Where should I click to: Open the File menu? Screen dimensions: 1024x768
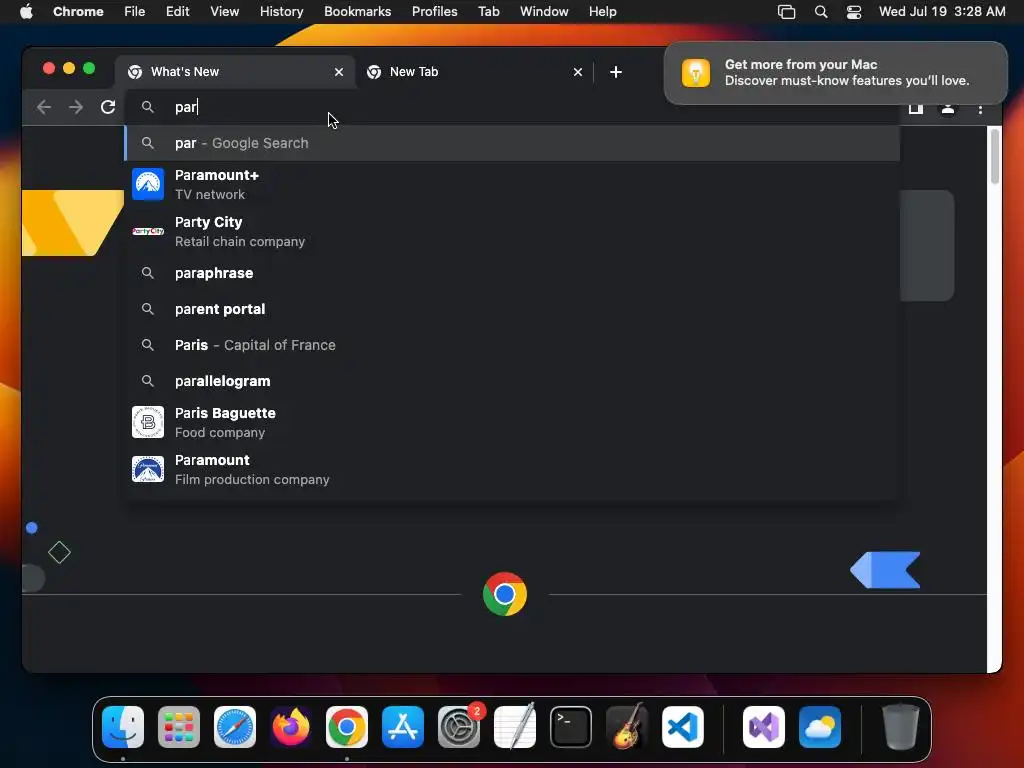[x=135, y=11]
